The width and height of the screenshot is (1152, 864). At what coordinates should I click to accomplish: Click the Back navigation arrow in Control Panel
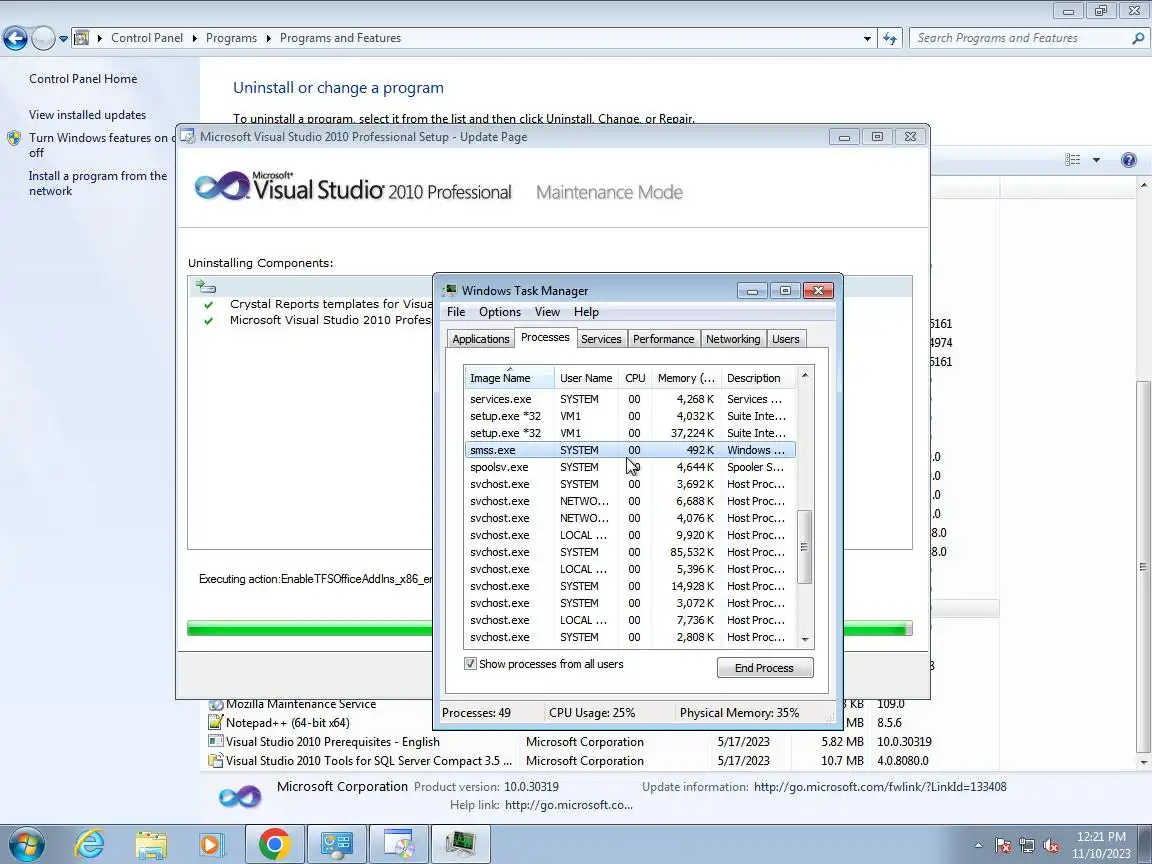tap(15, 38)
